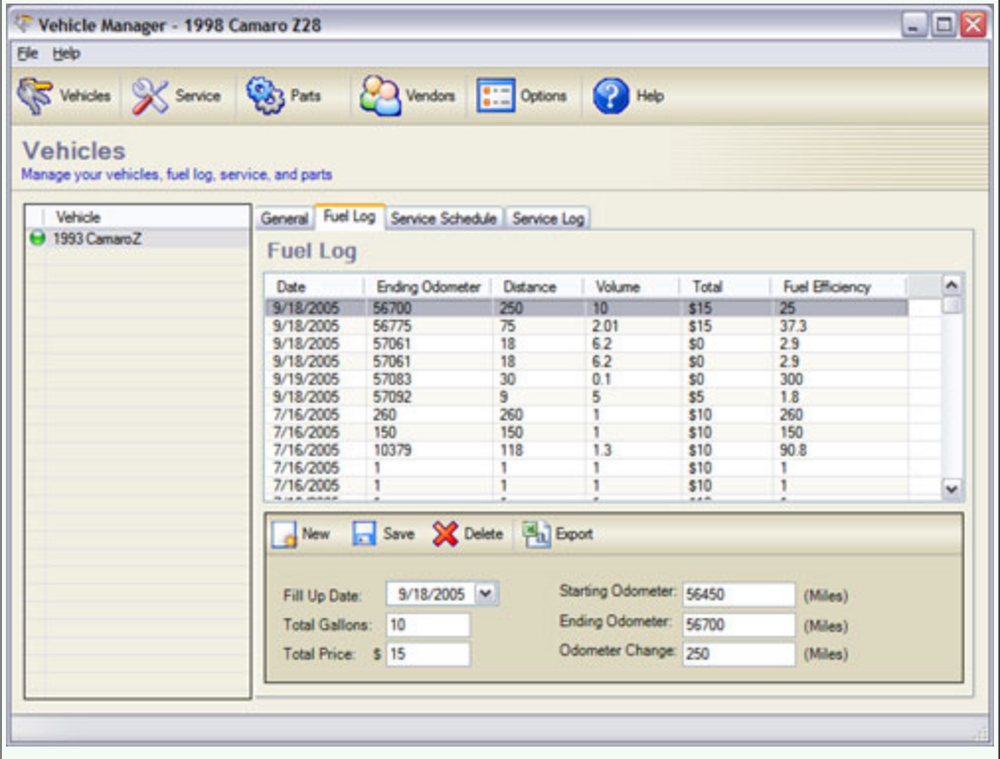Click the red Delete X icon

(x=445, y=534)
